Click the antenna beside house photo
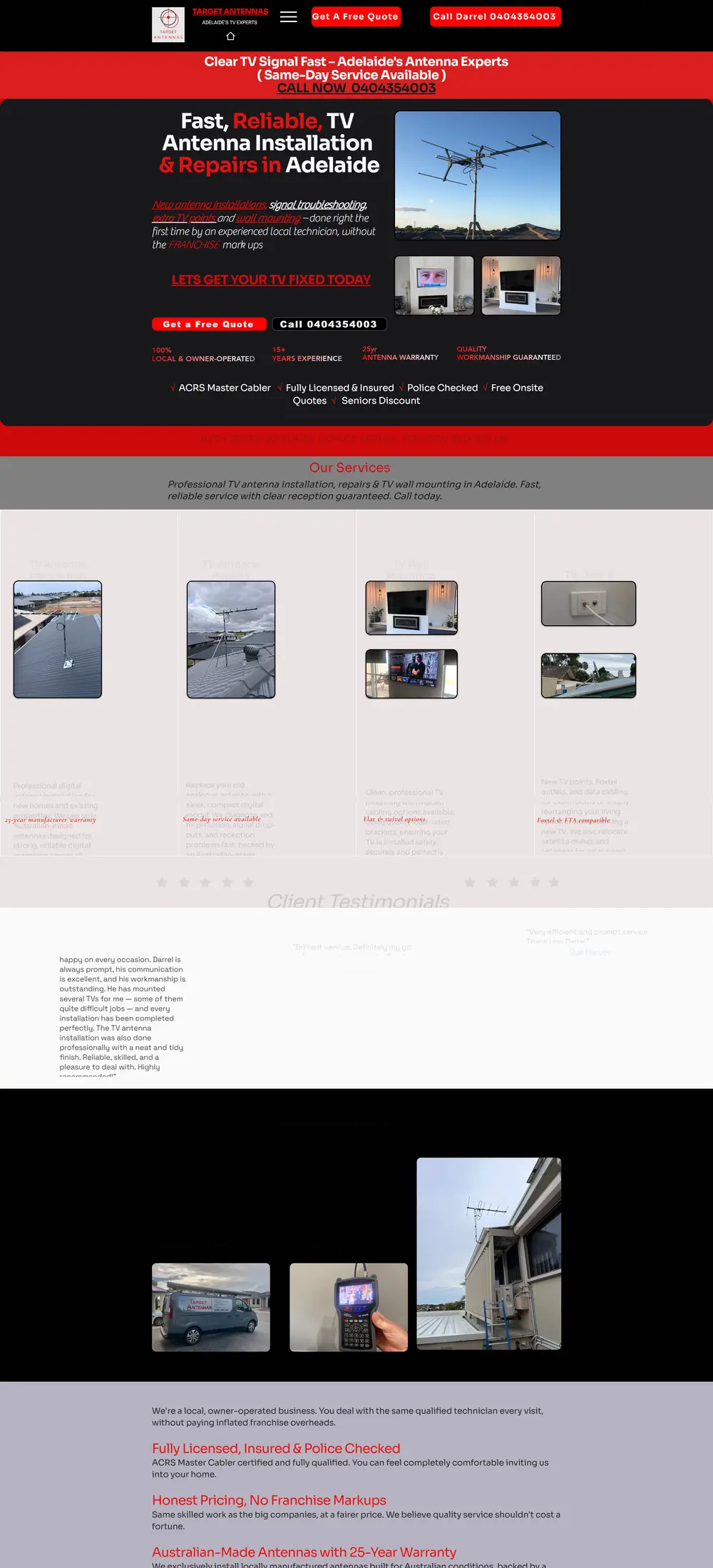713x1568 pixels. tap(489, 1254)
